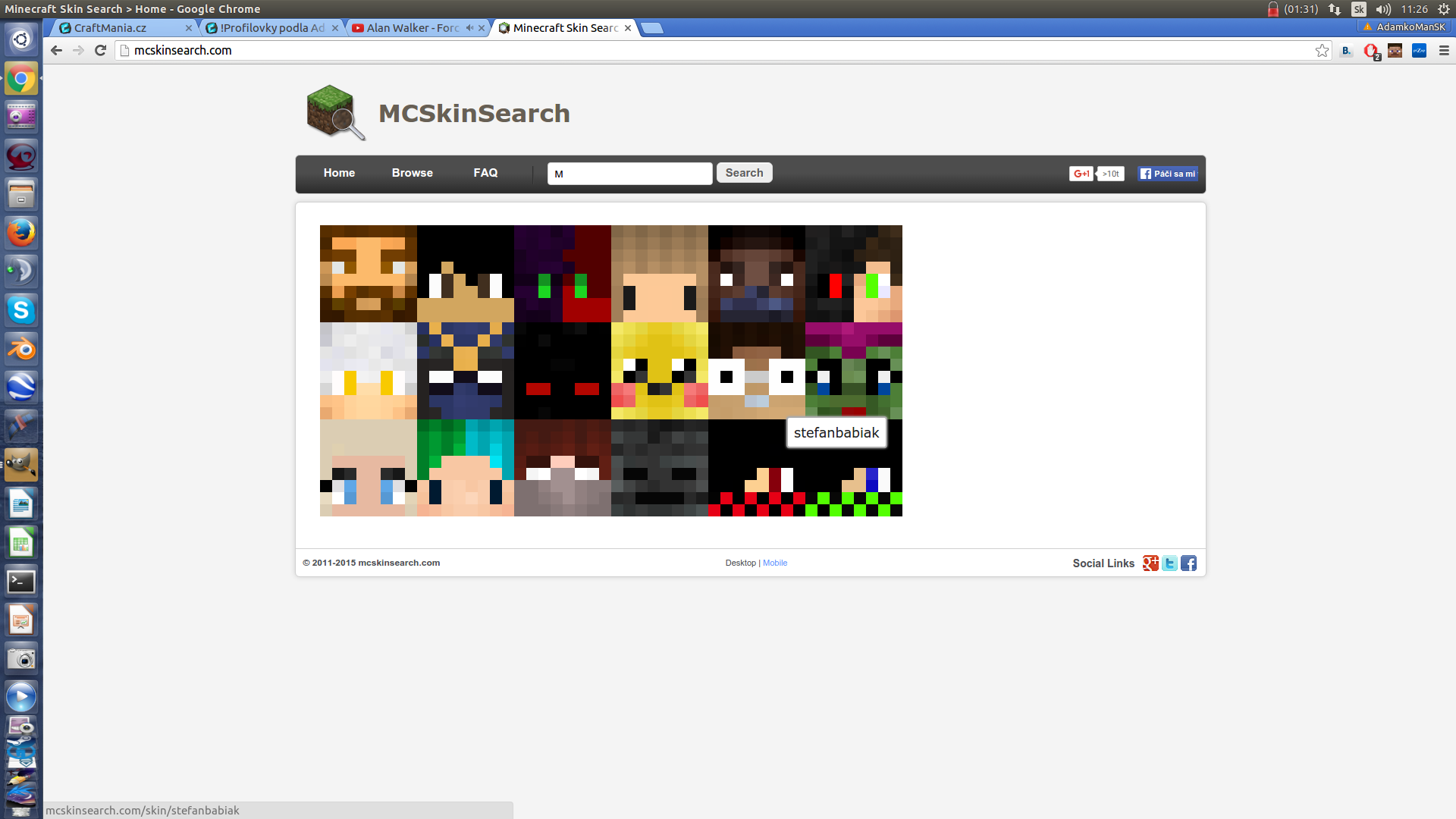Open Google Earth from the launcher

click(x=21, y=388)
